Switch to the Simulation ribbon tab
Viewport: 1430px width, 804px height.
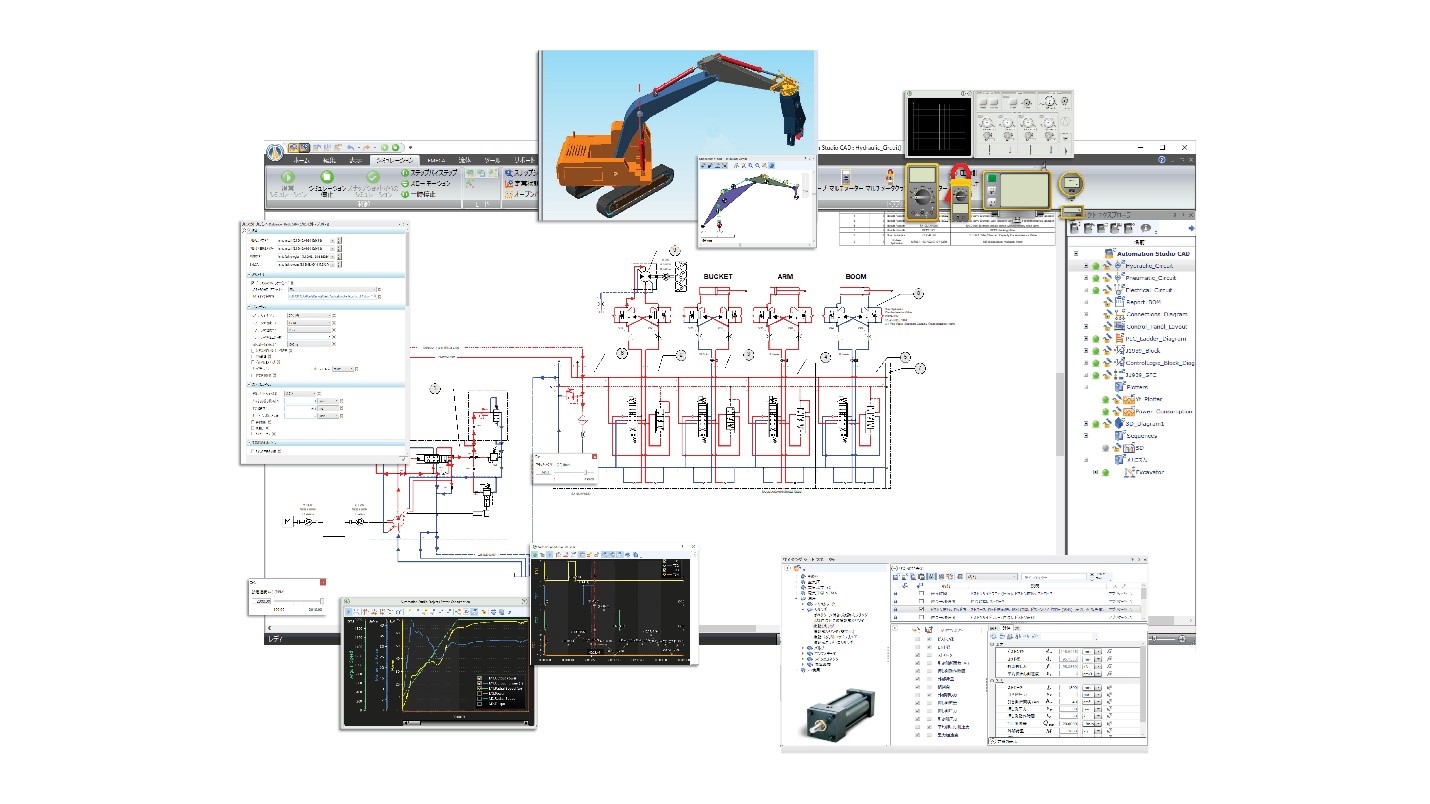pos(397,160)
